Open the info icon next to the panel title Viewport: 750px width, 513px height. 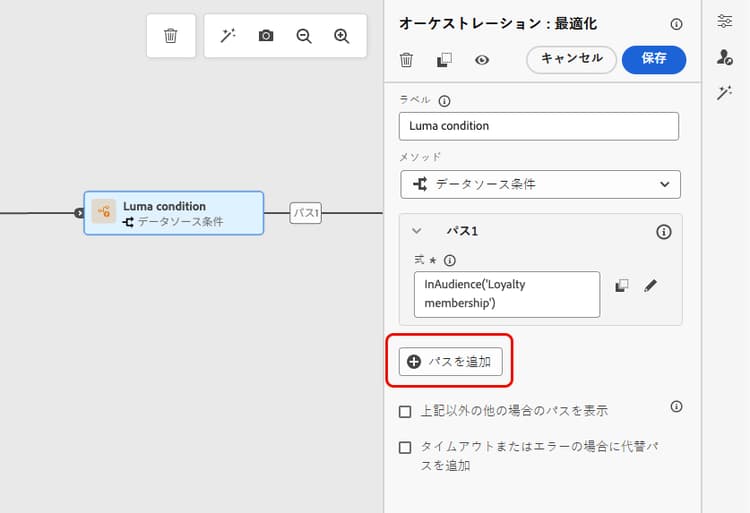(x=676, y=24)
